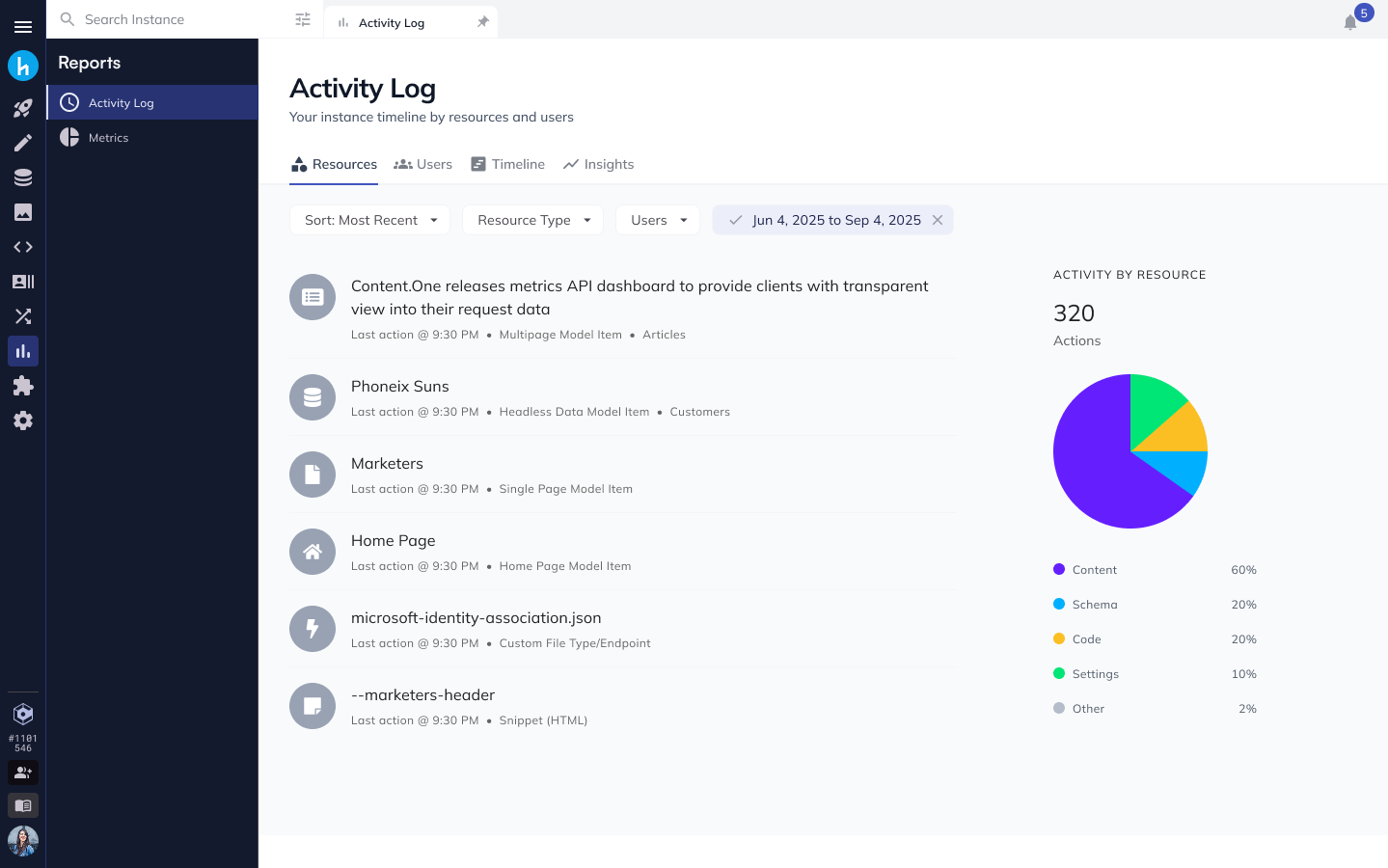Open the contacts card icon in sidebar

tap(23, 281)
